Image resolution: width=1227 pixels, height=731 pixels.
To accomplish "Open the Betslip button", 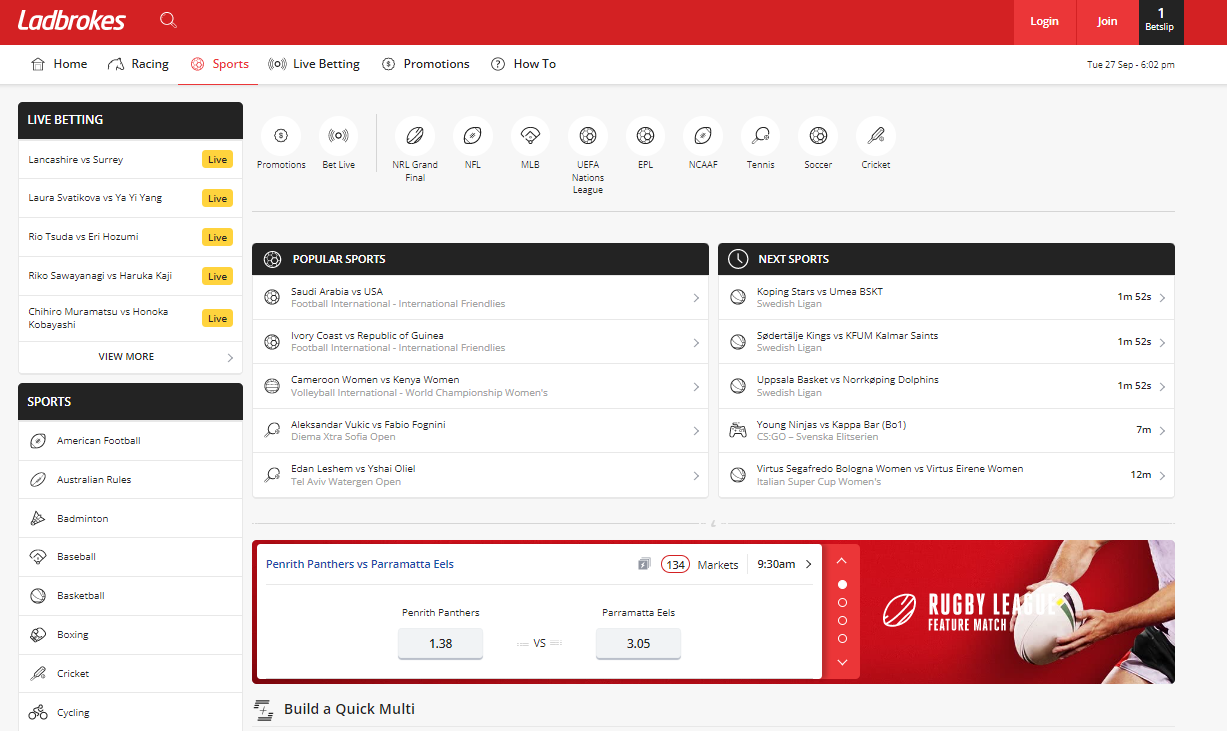I will coord(1161,22).
